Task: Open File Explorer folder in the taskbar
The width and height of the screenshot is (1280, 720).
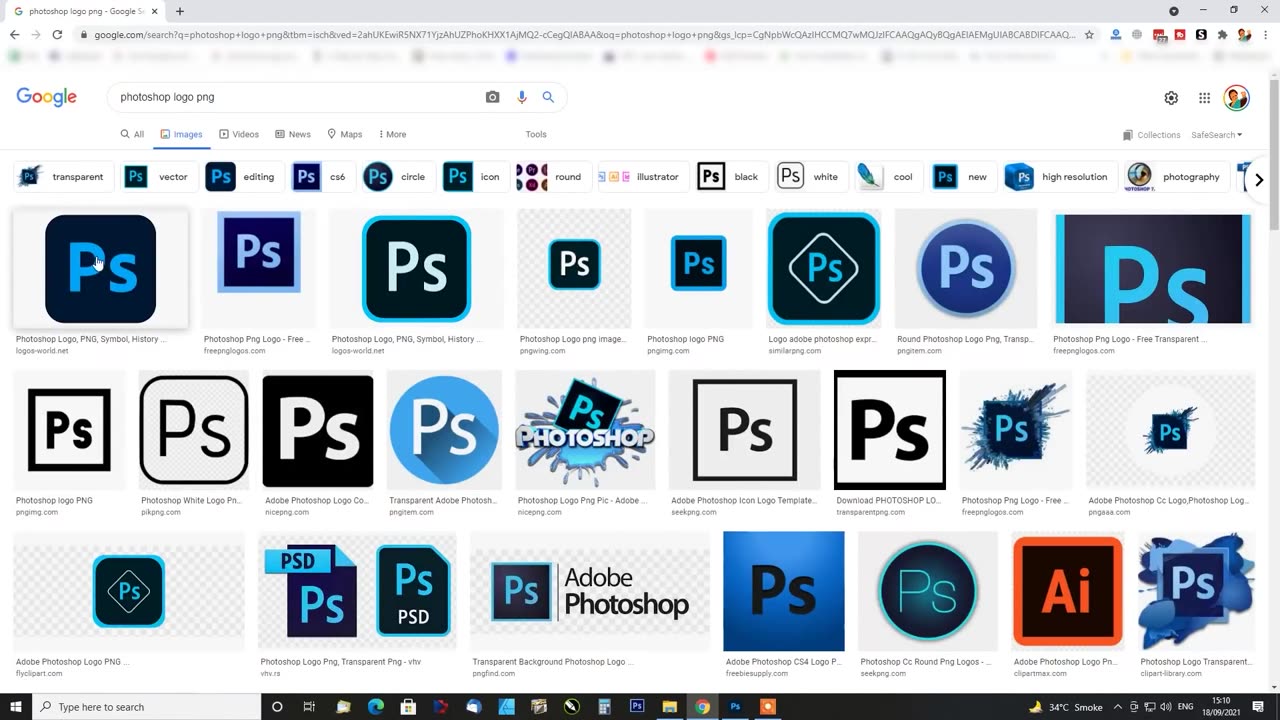Action: coord(670,707)
